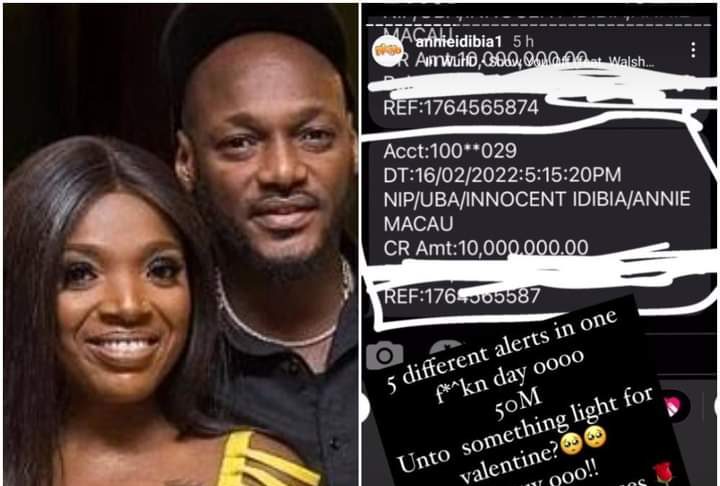Viewport: 720px width, 486px height.
Task: Select the CR Amt:10,000,000.00 line
Action: [x=486, y=248]
